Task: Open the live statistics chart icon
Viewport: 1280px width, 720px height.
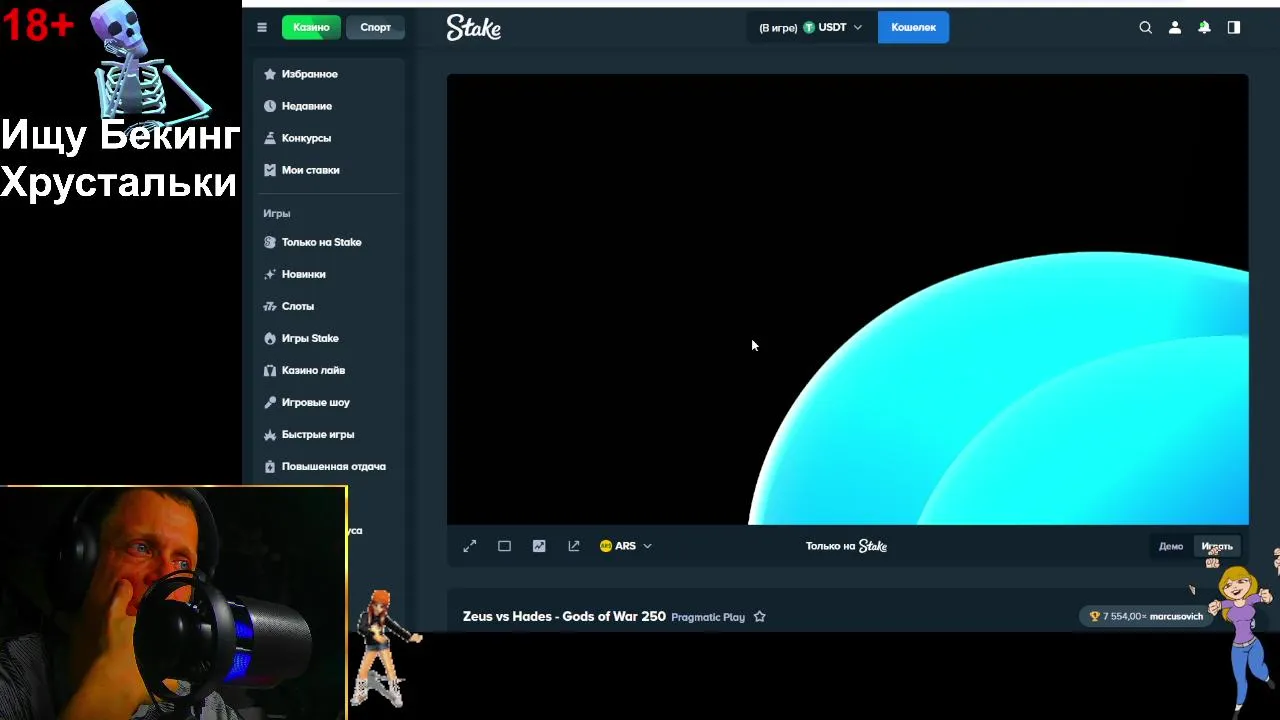Action: (x=539, y=546)
